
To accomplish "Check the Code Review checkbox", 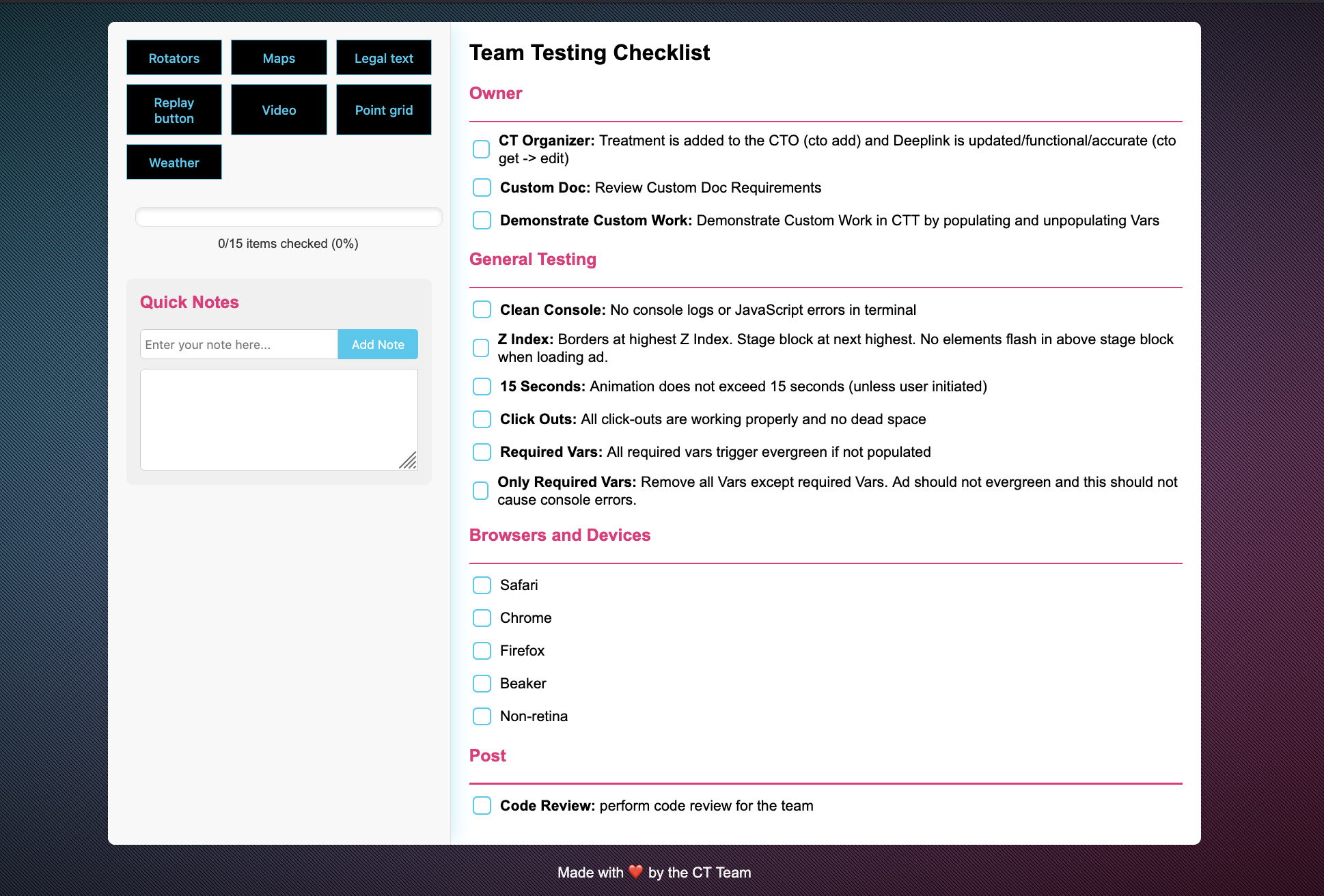I will [x=482, y=806].
